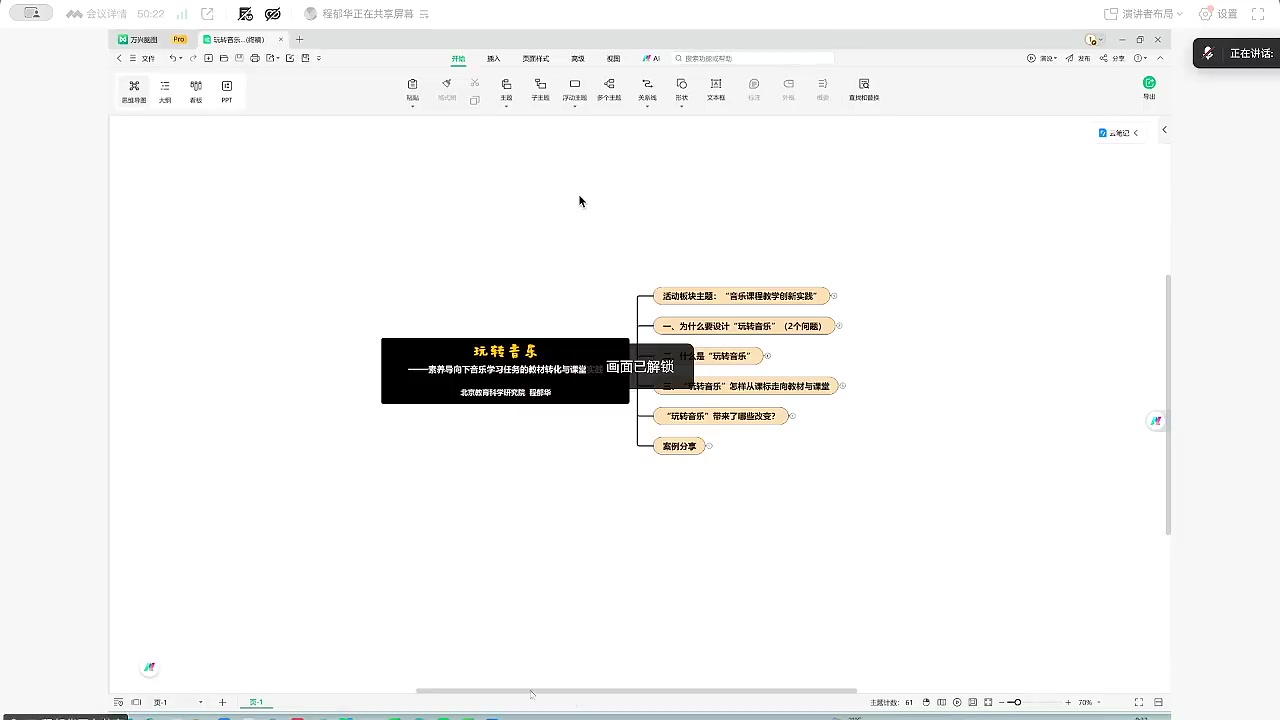1280x720 pixels.
Task: Open the 插入 ribbon tab
Action: tap(493, 58)
